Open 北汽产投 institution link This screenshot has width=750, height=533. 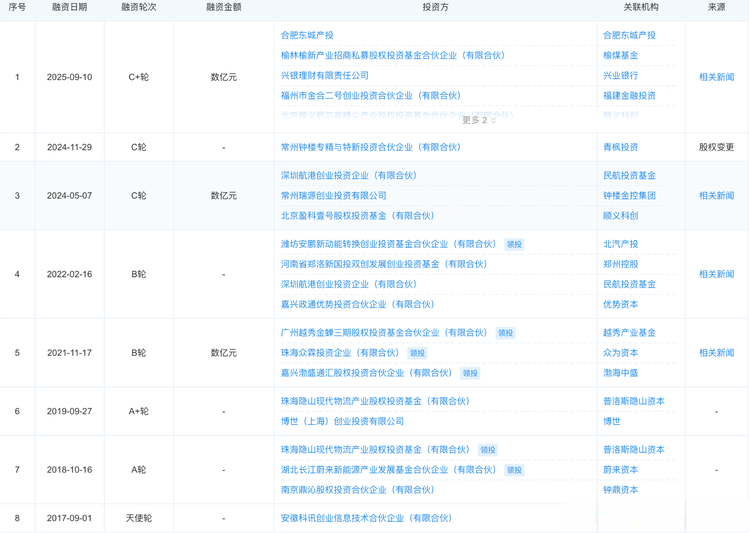coord(620,244)
